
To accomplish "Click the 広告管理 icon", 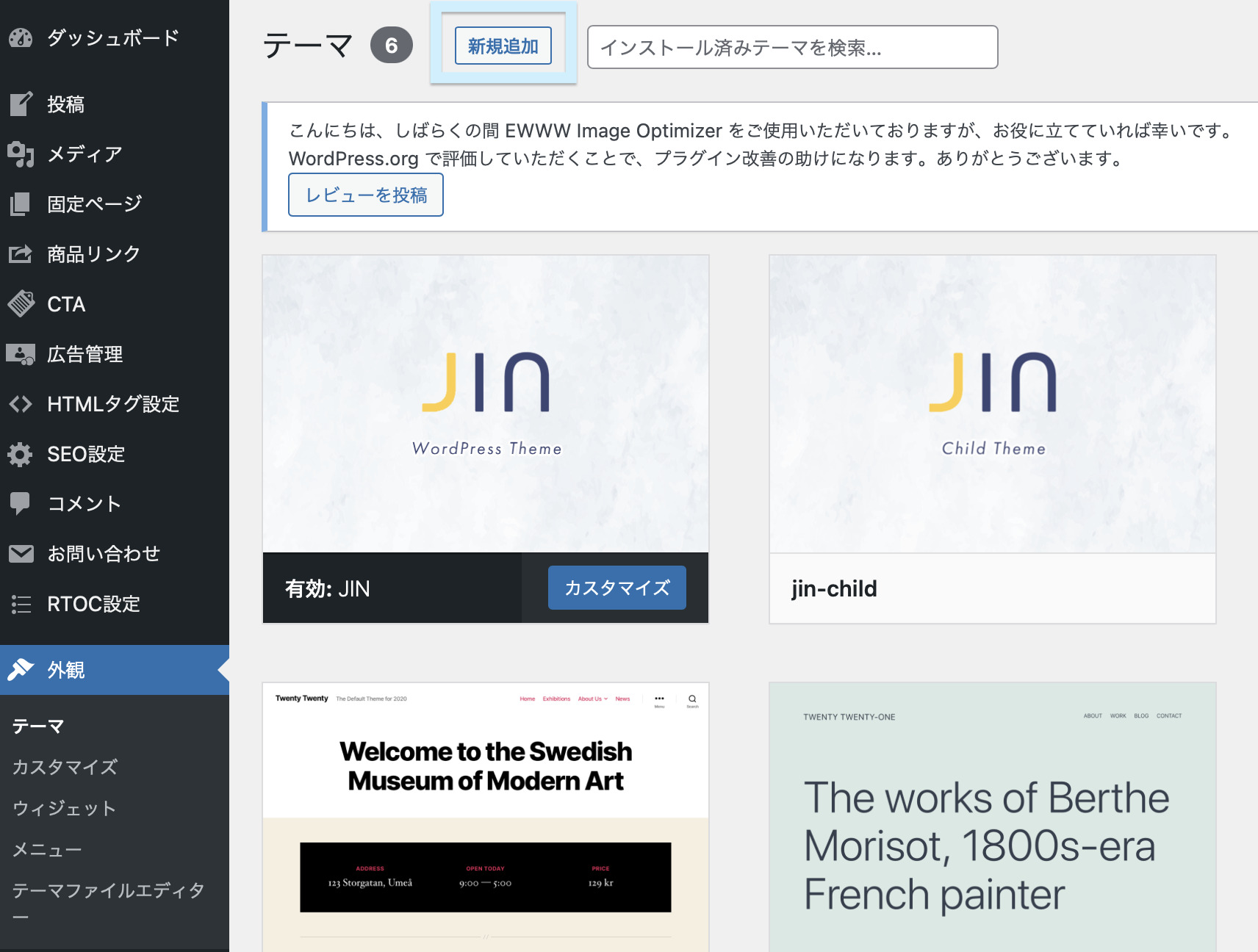I will coord(21,354).
